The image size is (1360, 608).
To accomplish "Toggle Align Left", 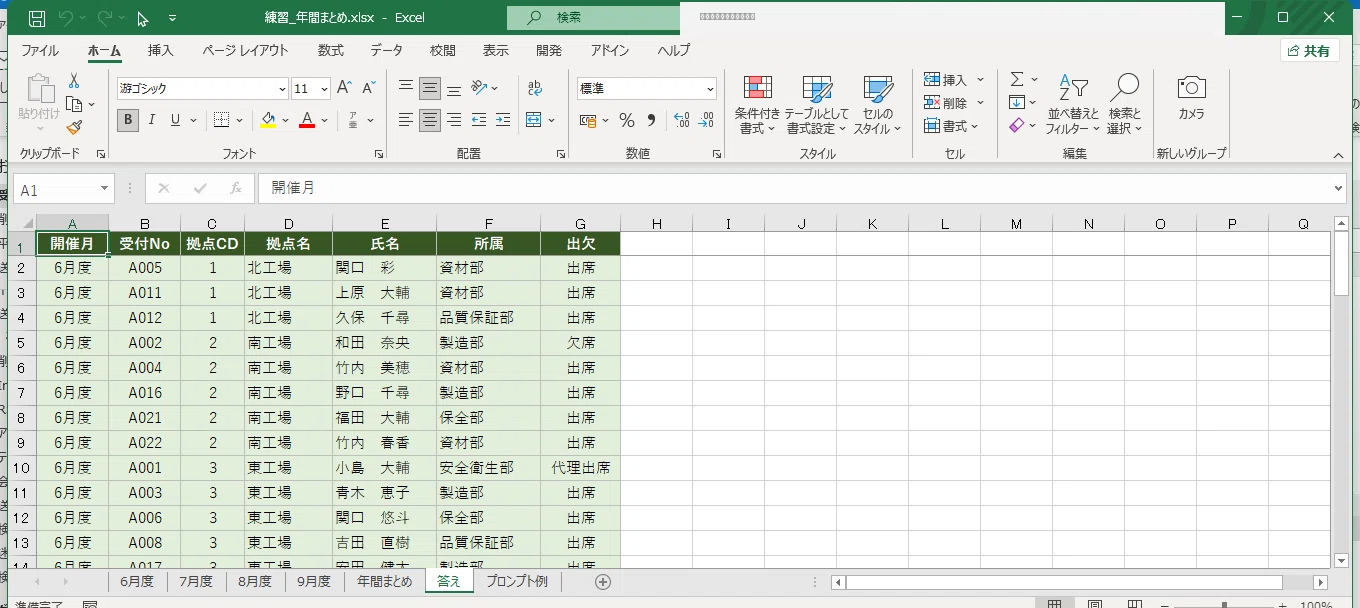I will (x=406, y=120).
